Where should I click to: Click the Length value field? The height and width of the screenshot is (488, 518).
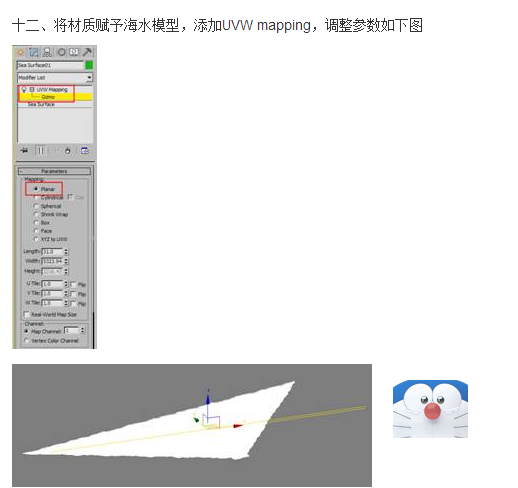(x=52, y=252)
